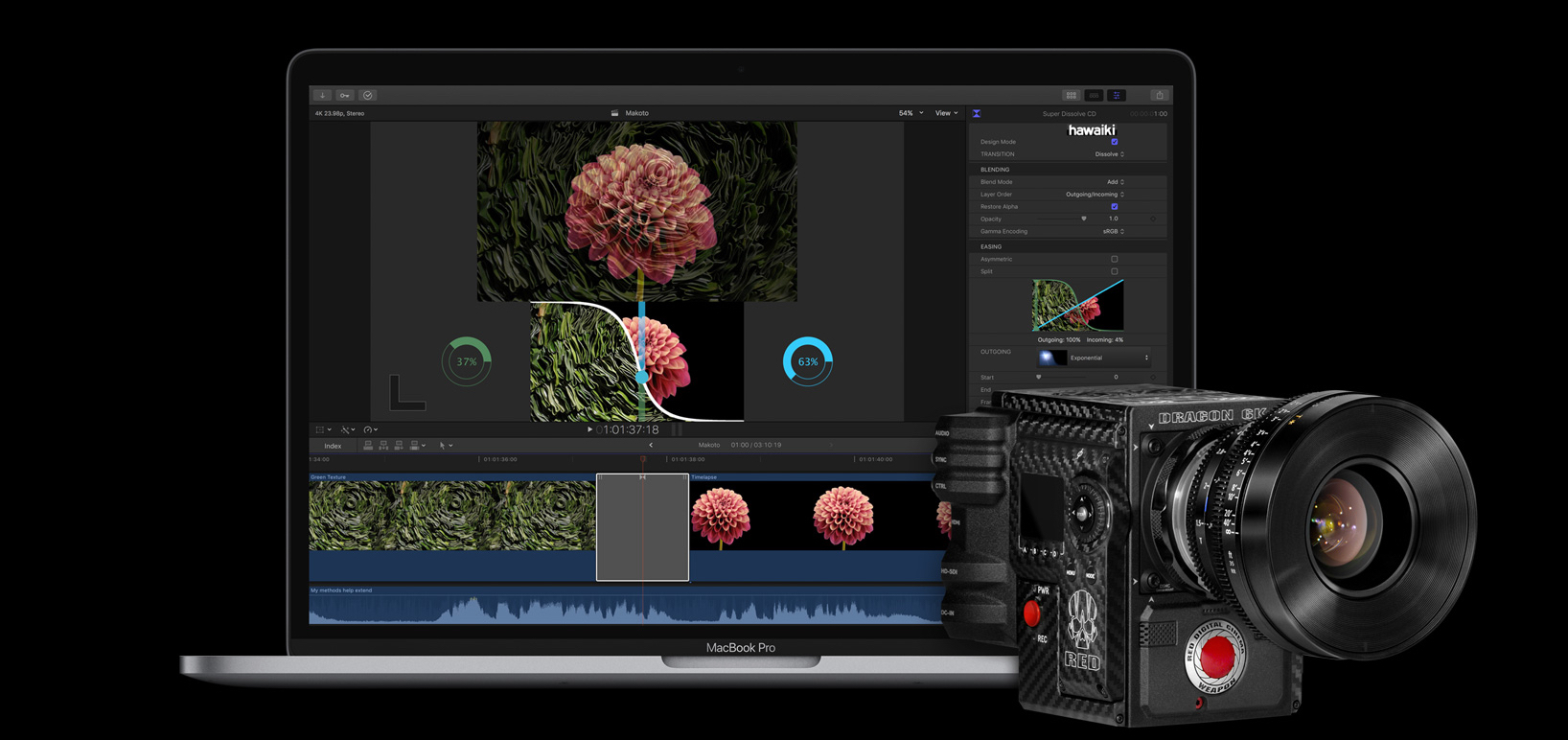Image resolution: width=1568 pixels, height=740 pixels.
Task: Click the Import Media down-arrow icon
Action: pyautogui.click(x=323, y=96)
